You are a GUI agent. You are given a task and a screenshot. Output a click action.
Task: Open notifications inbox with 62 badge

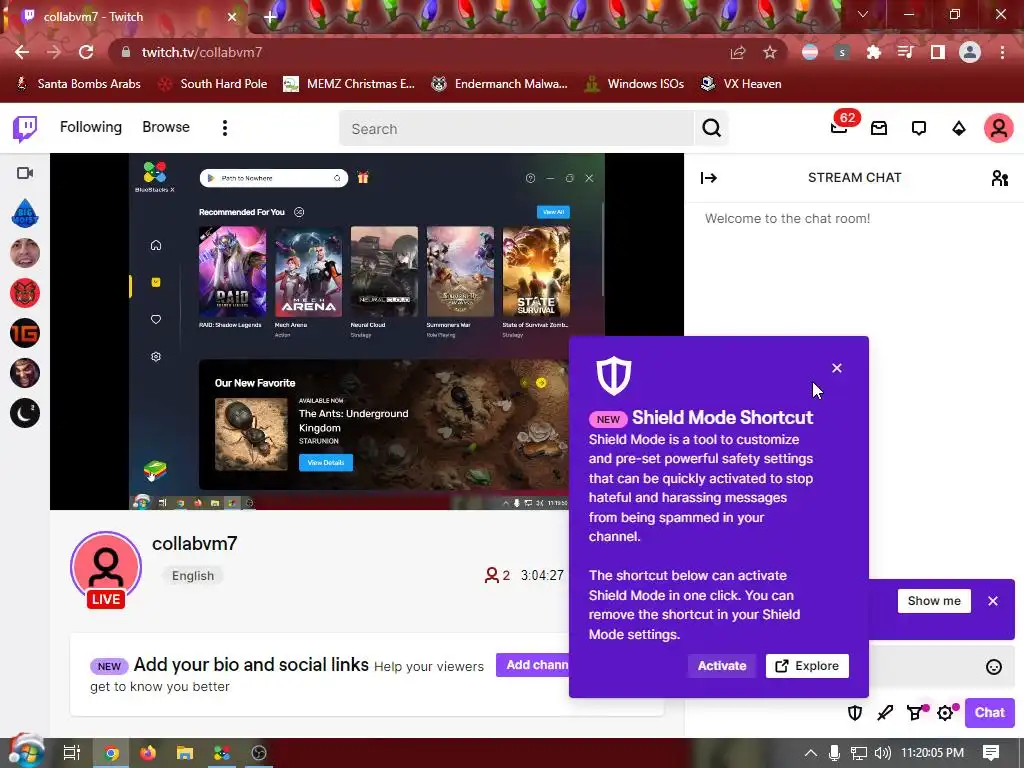(x=840, y=127)
